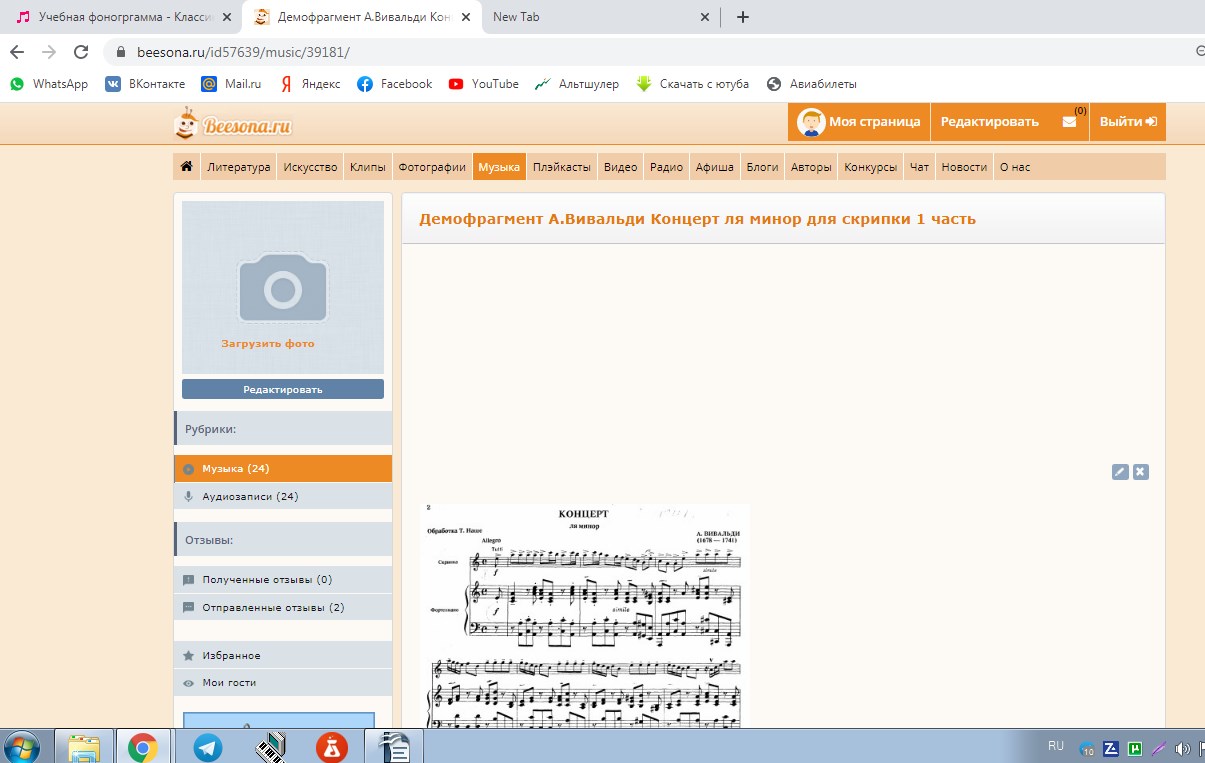
Task: Open the Музыка menu item
Action: pos(499,167)
